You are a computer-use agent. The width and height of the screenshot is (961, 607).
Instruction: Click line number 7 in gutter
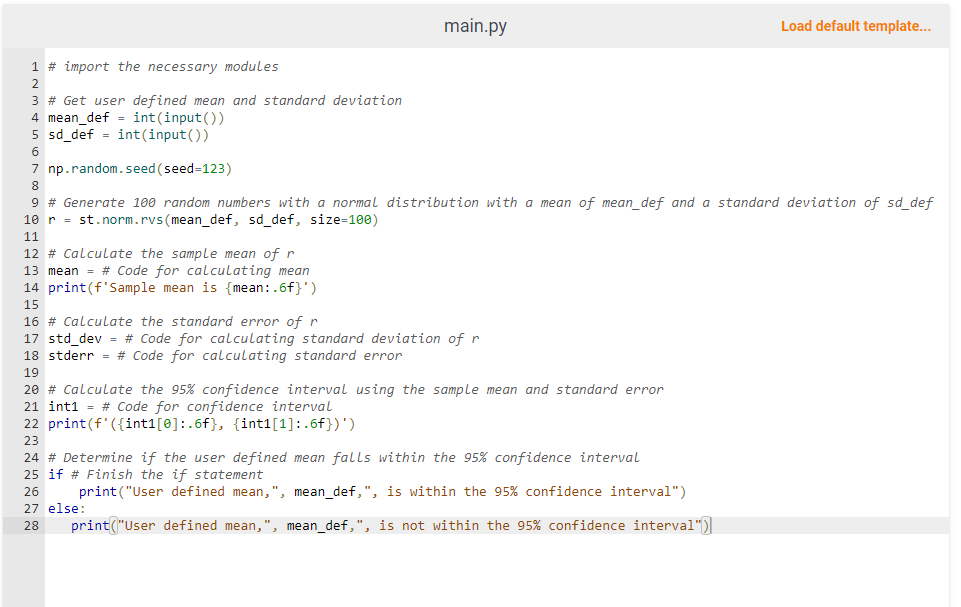(35, 169)
